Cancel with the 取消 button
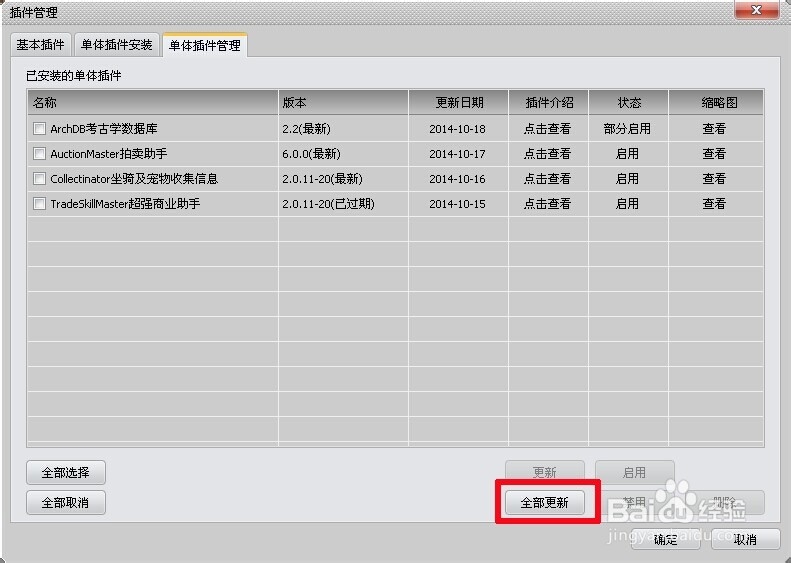 [x=746, y=539]
